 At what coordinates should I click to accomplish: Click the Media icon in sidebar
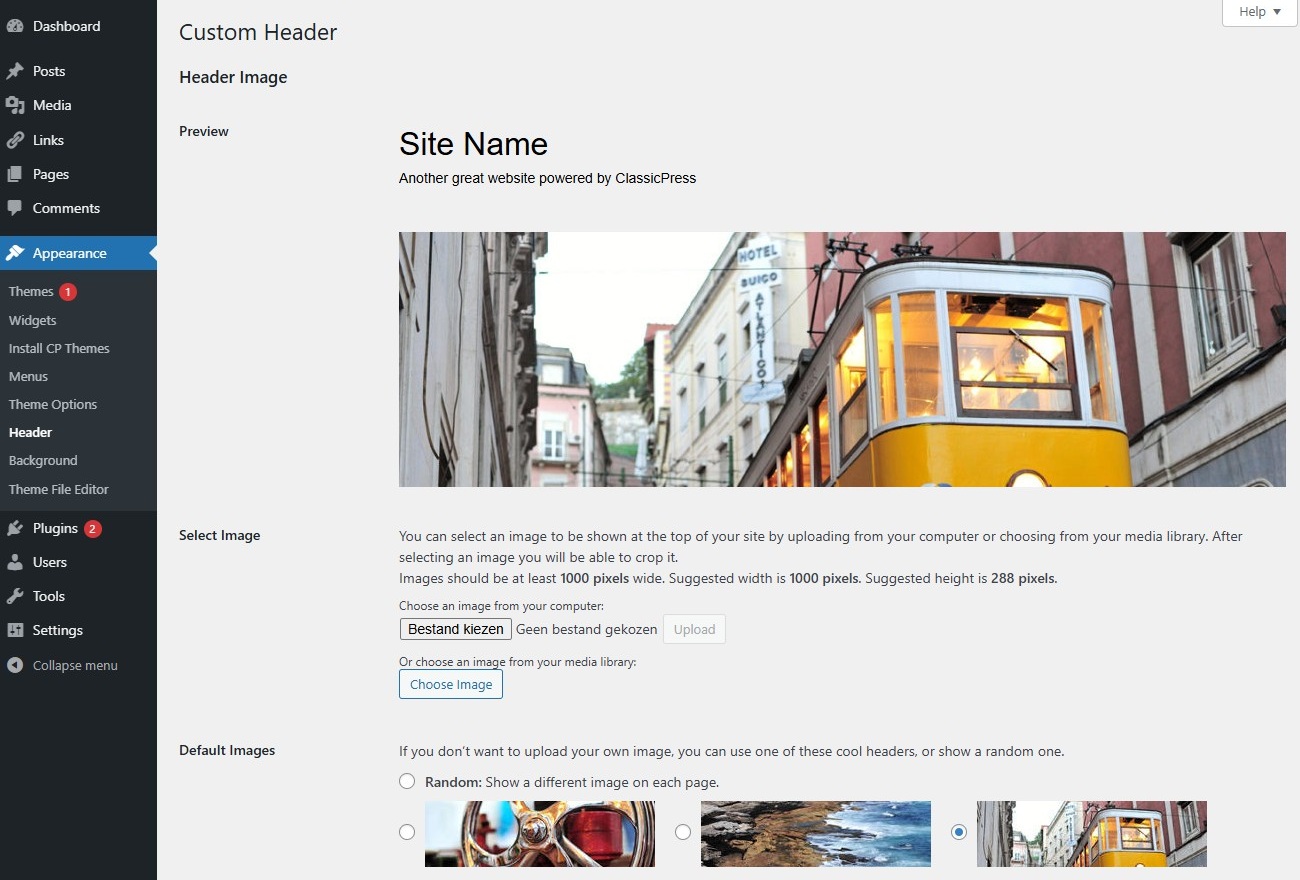click(15, 105)
